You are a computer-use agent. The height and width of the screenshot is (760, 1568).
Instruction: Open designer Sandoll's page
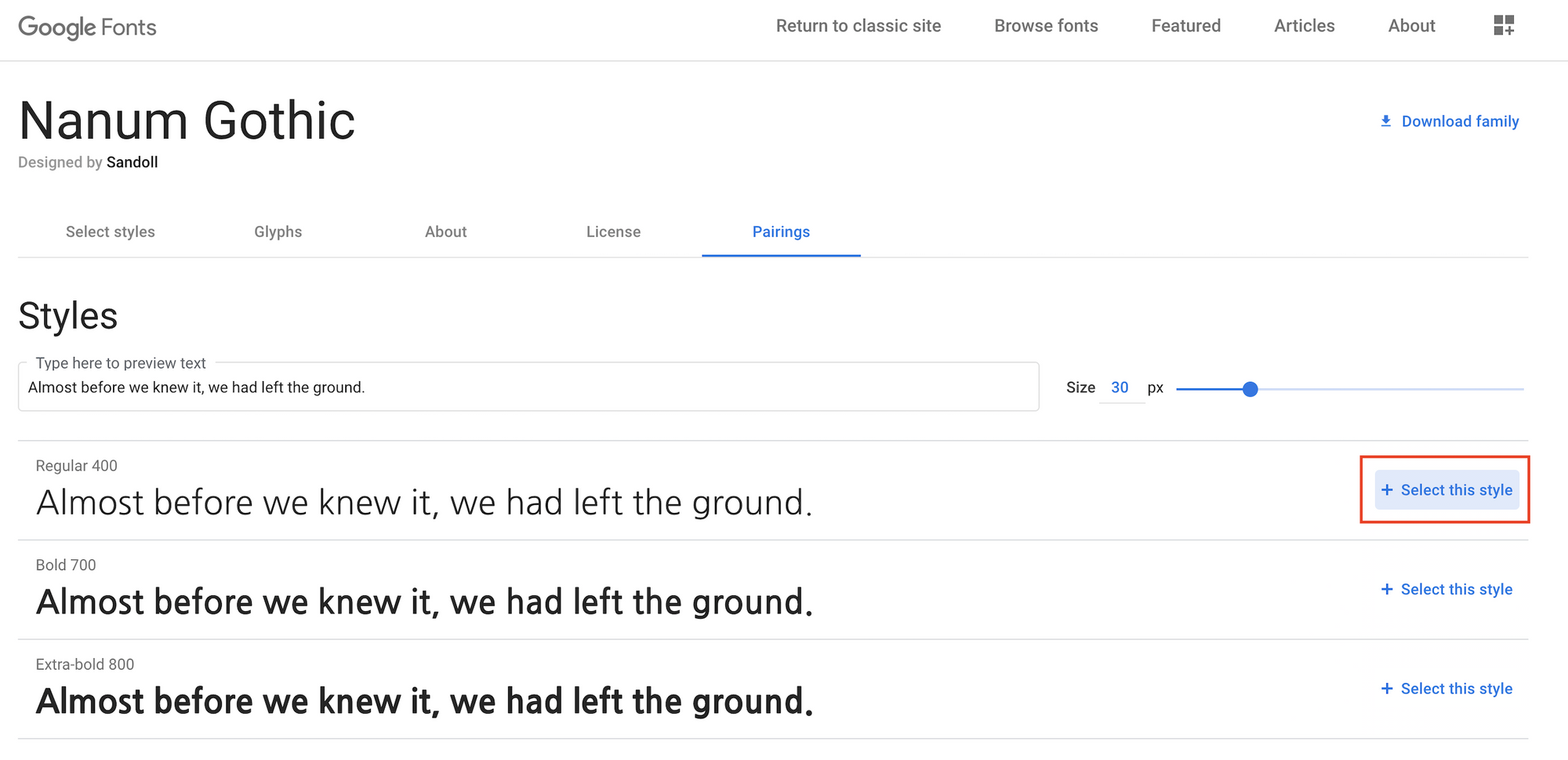[x=132, y=162]
